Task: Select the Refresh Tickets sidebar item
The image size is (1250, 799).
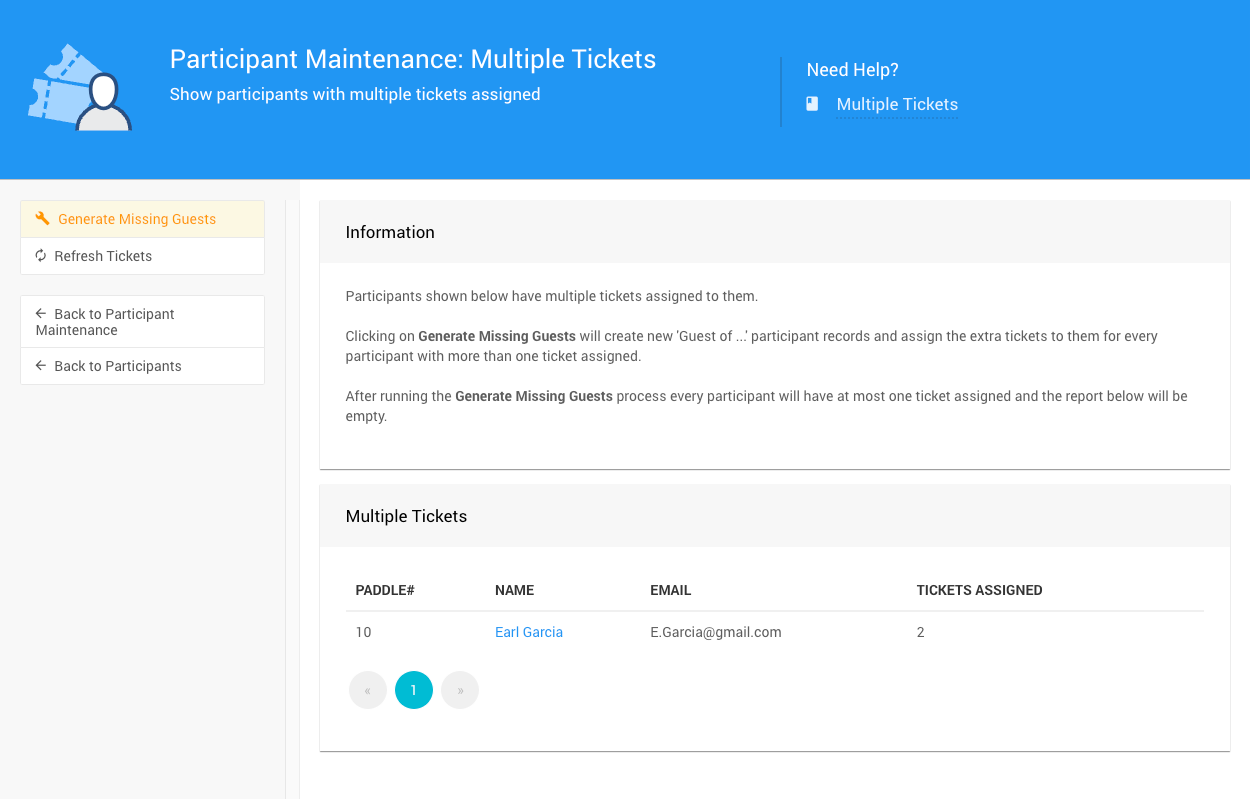Action: [103, 256]
